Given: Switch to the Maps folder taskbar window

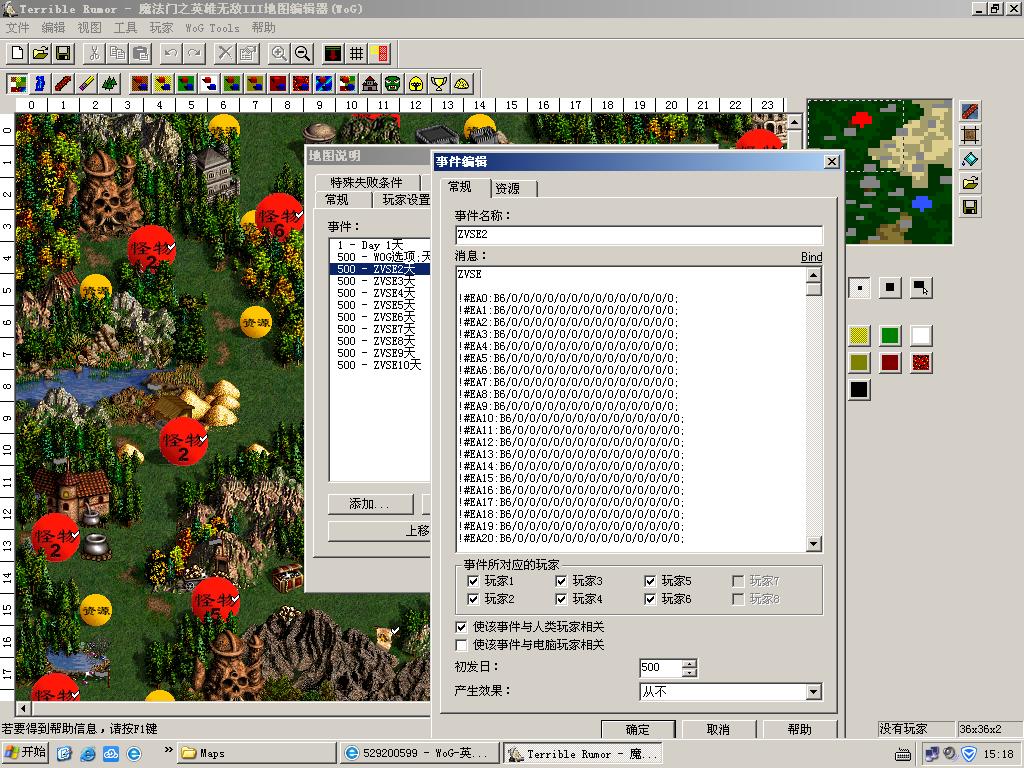Looking at the screenshot, I should tap(256, 753).
